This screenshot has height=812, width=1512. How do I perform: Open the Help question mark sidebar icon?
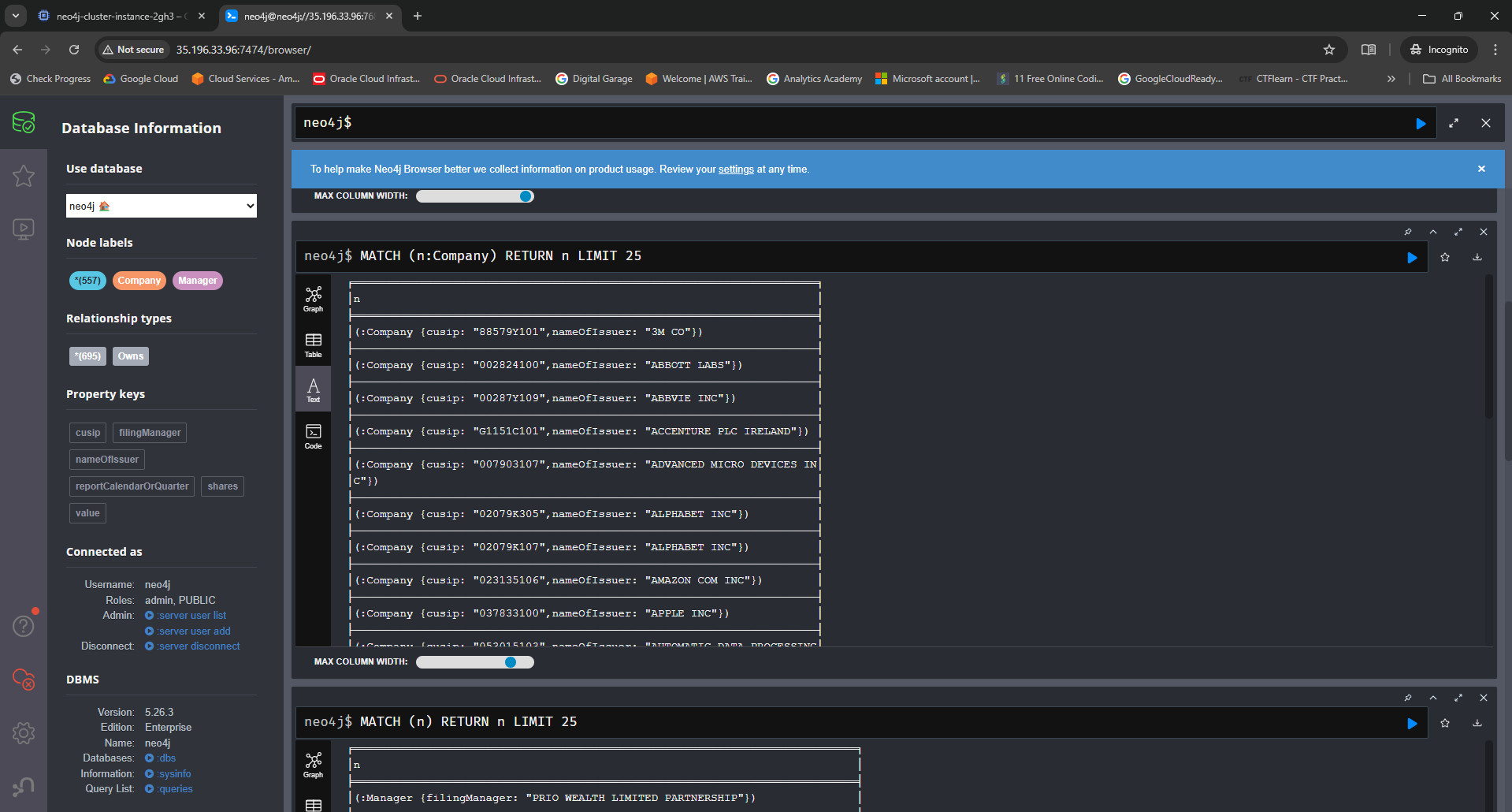(24, 626)
